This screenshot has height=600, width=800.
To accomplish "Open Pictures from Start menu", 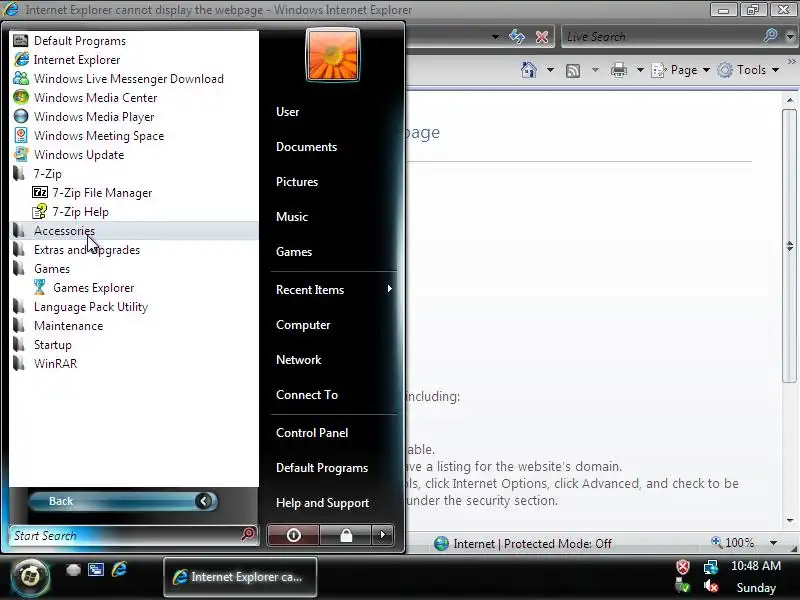I will coord(334,182).
